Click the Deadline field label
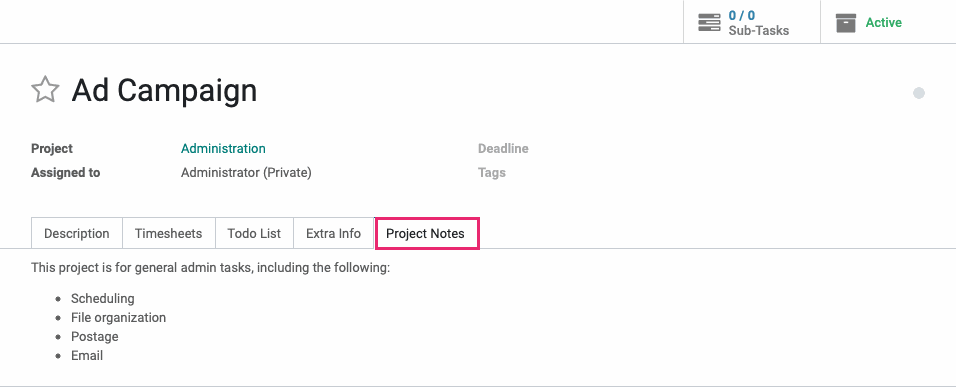 [x=503, y=149]
